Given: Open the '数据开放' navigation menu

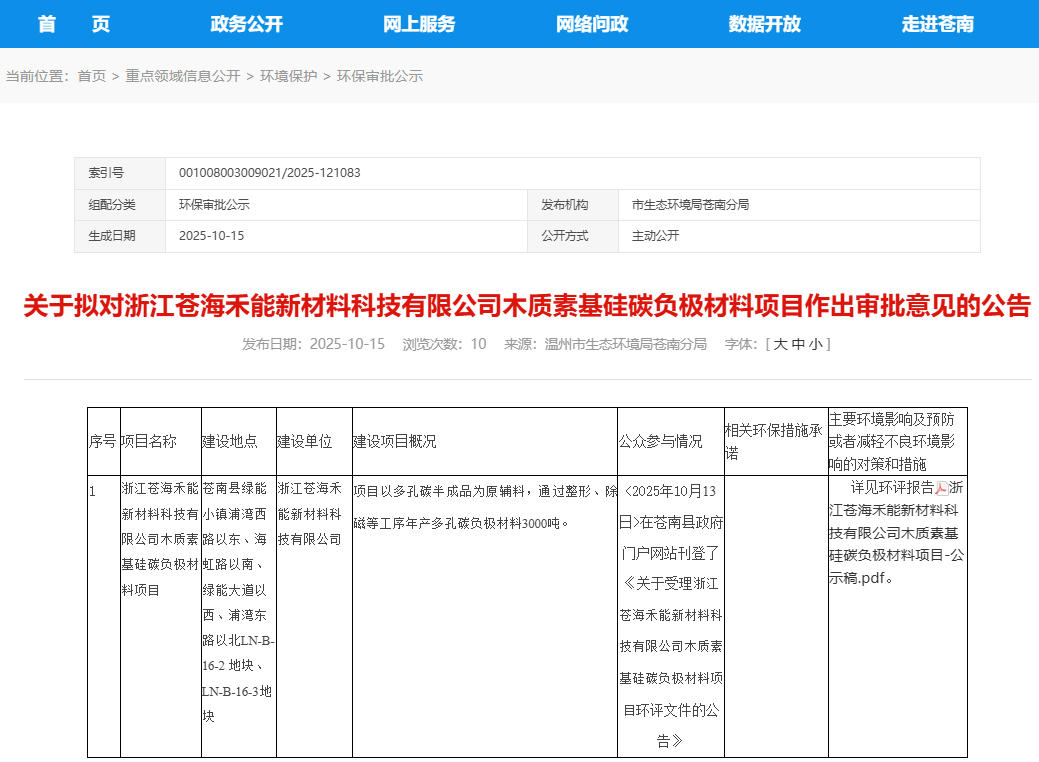Looking at the screenshot, I should tap(764, 23).
